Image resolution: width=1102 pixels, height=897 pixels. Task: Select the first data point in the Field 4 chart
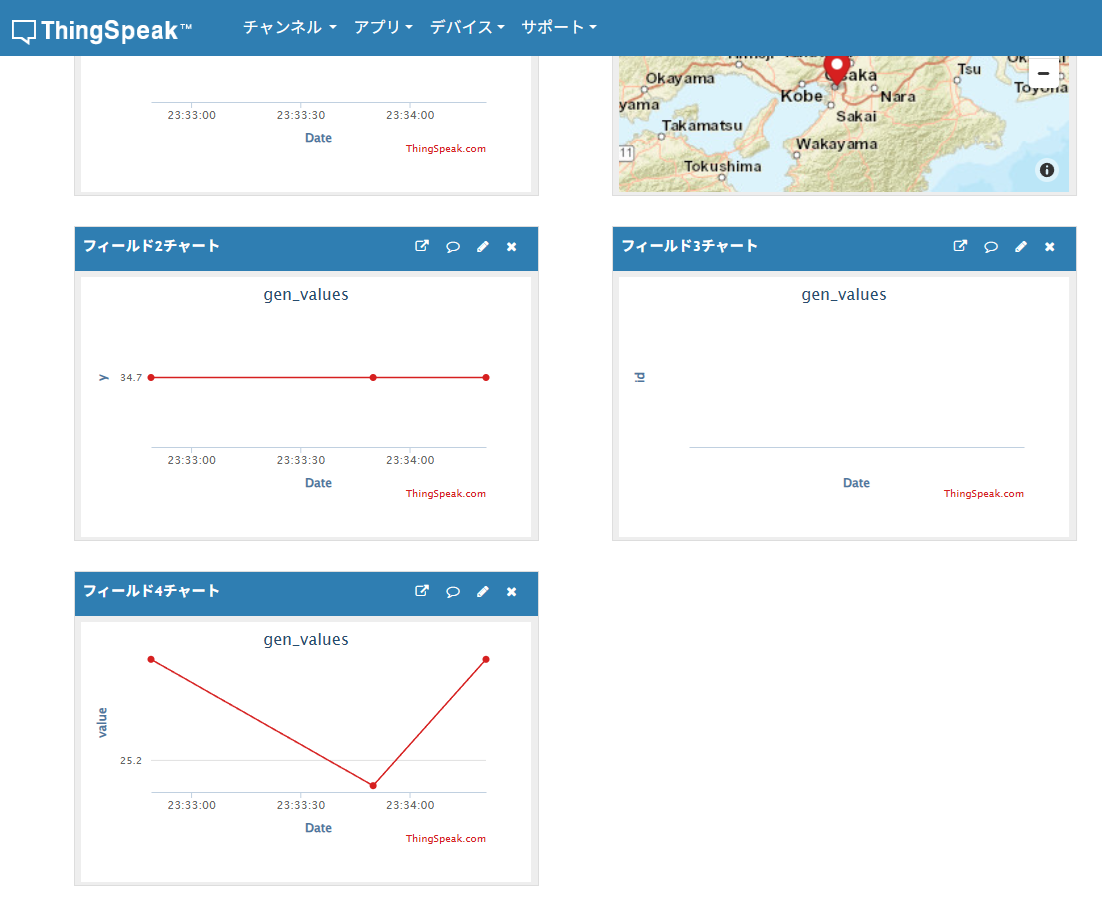(151, 659)
